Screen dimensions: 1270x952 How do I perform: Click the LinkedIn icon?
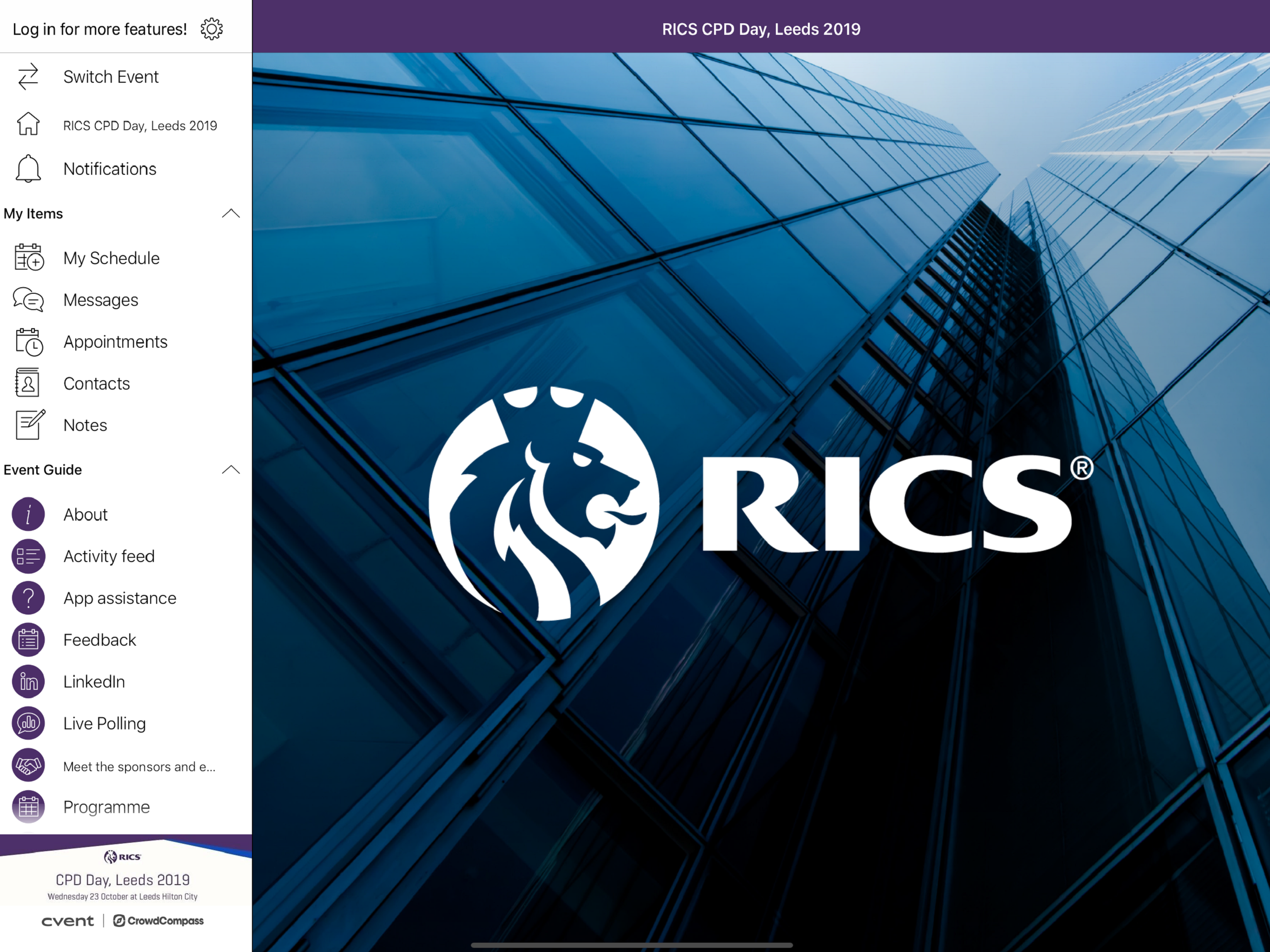pos(28,681)
